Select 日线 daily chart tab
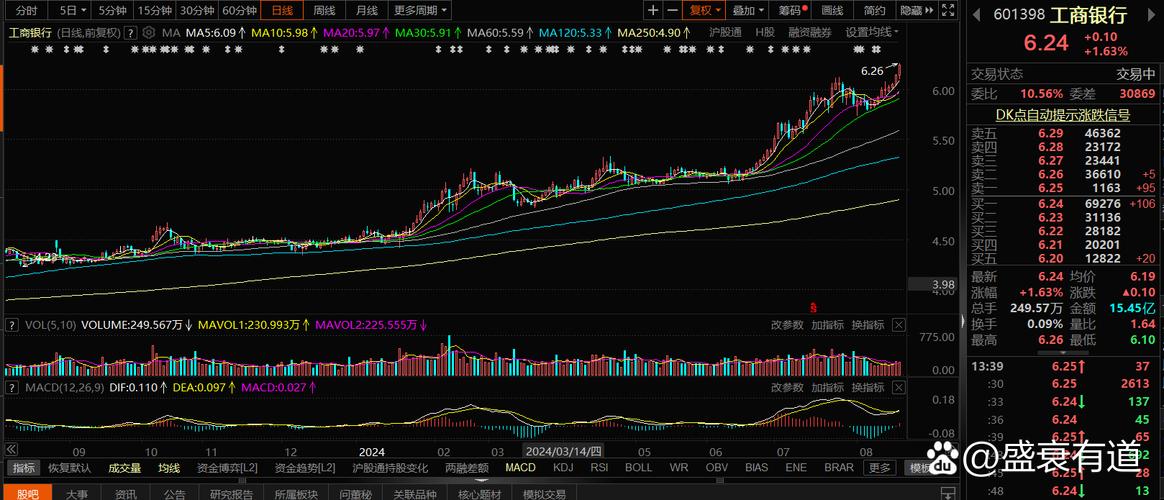This screenshot has width=1164, height=500. click(x=282, y=10)
